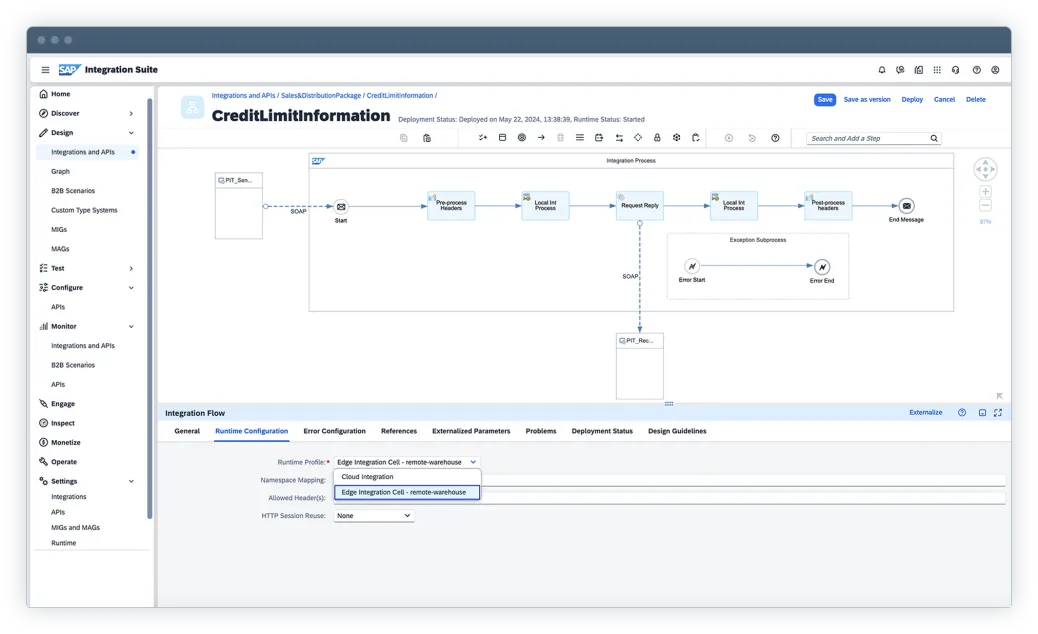The width and height of the screenshot is (1038, 634).
Task: Click the user profile icon at top right
Action: (994, 70)
